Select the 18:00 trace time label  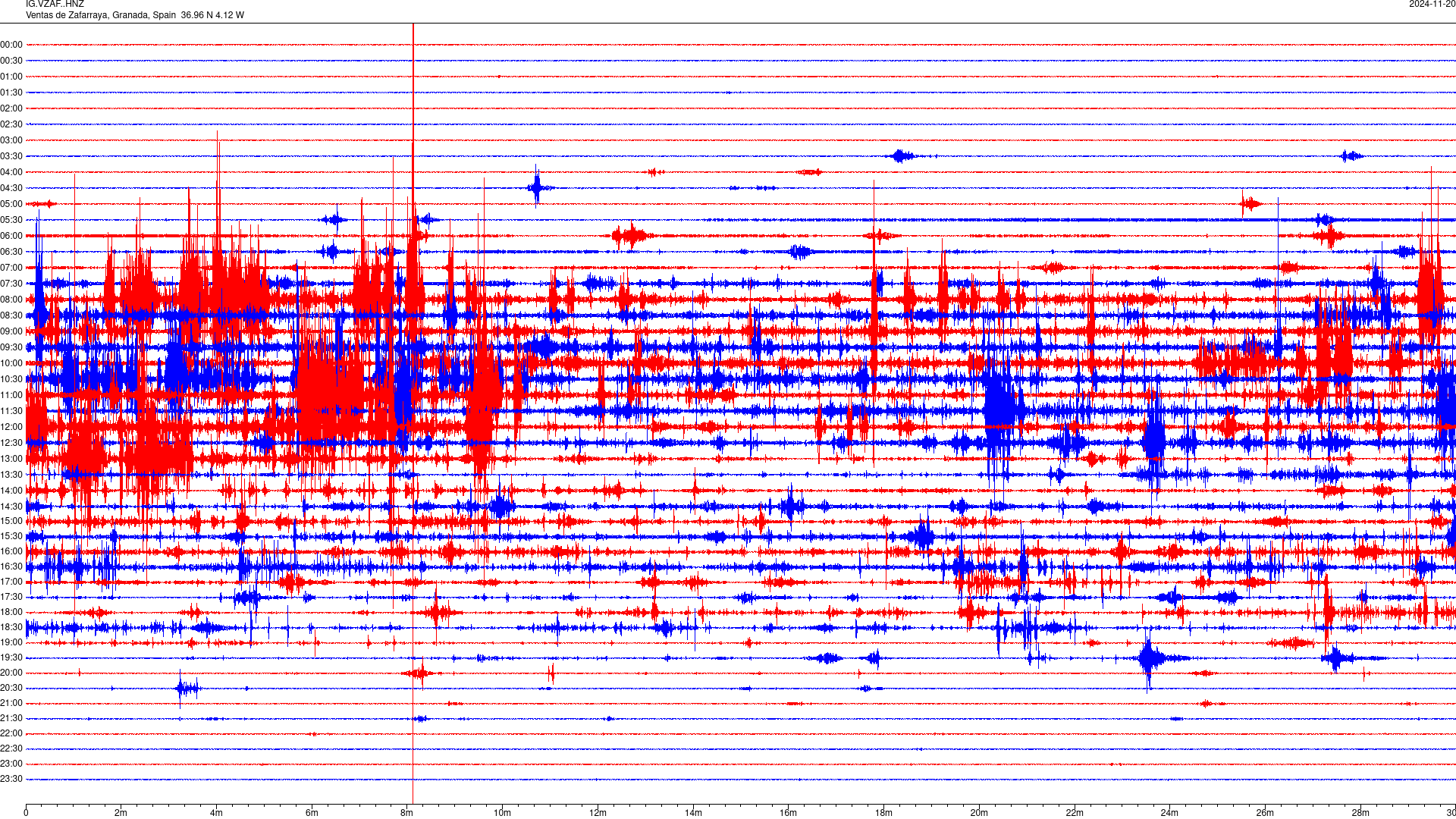click(11, 612)
